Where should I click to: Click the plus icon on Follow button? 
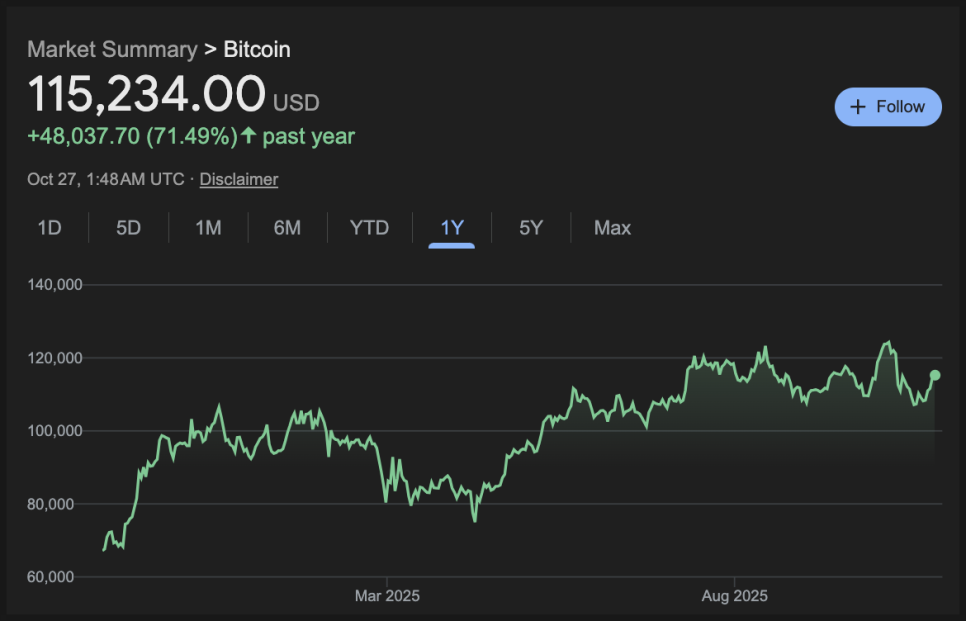pos(857,107)
